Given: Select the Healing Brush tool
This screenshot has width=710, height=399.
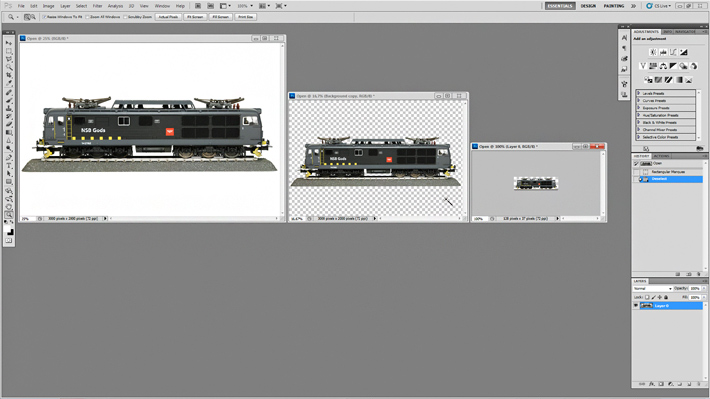Looking at the screenshot, I should click(9, 92).
